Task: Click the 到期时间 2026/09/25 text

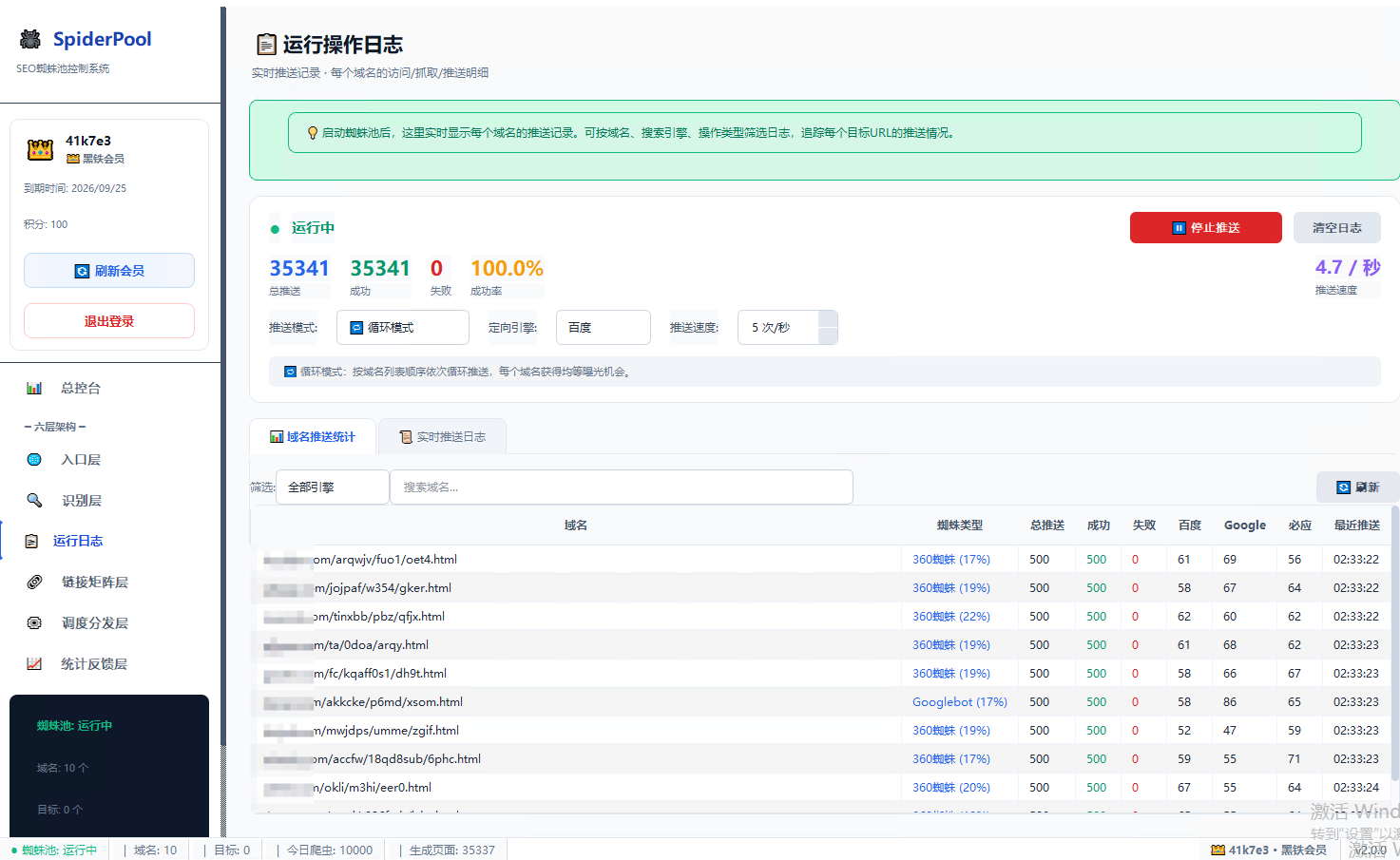Action: click(x=75, y=188)
